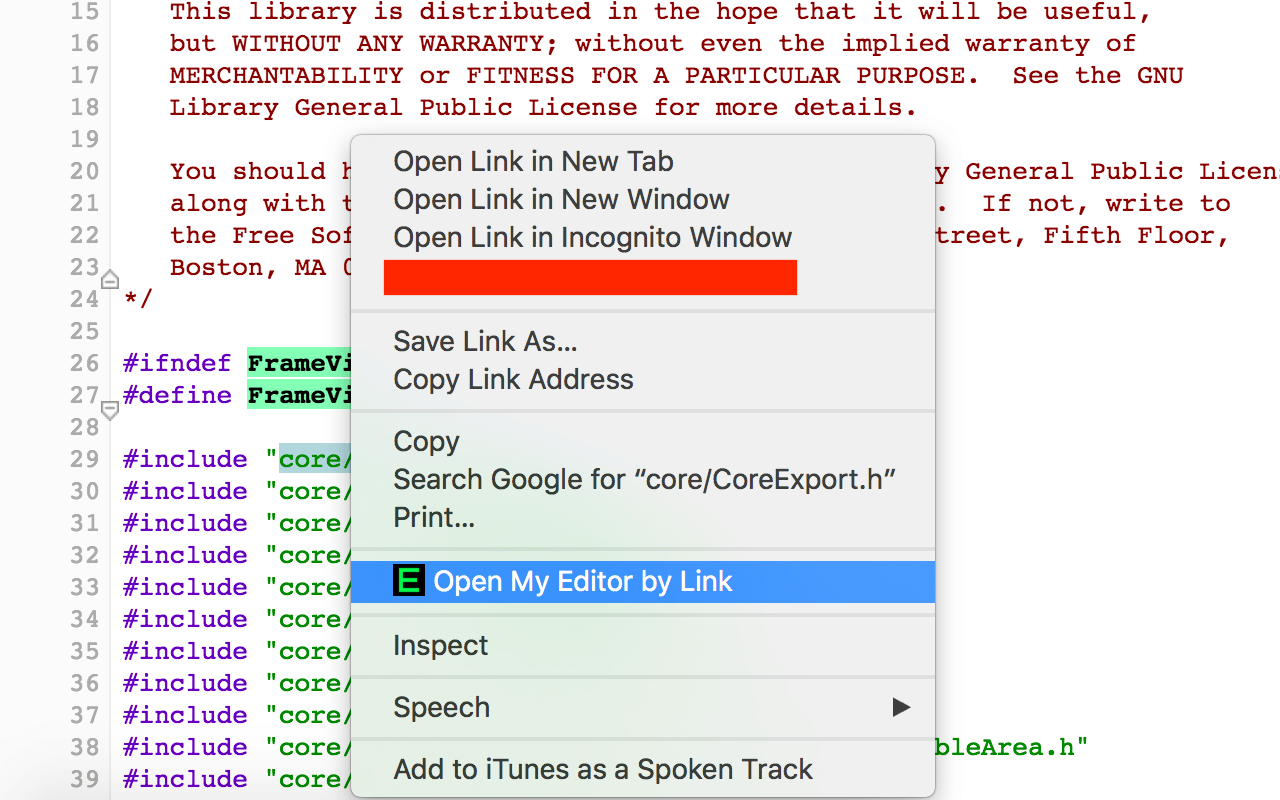Click the core include link on line 39
Screen dimensions: 1280x800
314,779
